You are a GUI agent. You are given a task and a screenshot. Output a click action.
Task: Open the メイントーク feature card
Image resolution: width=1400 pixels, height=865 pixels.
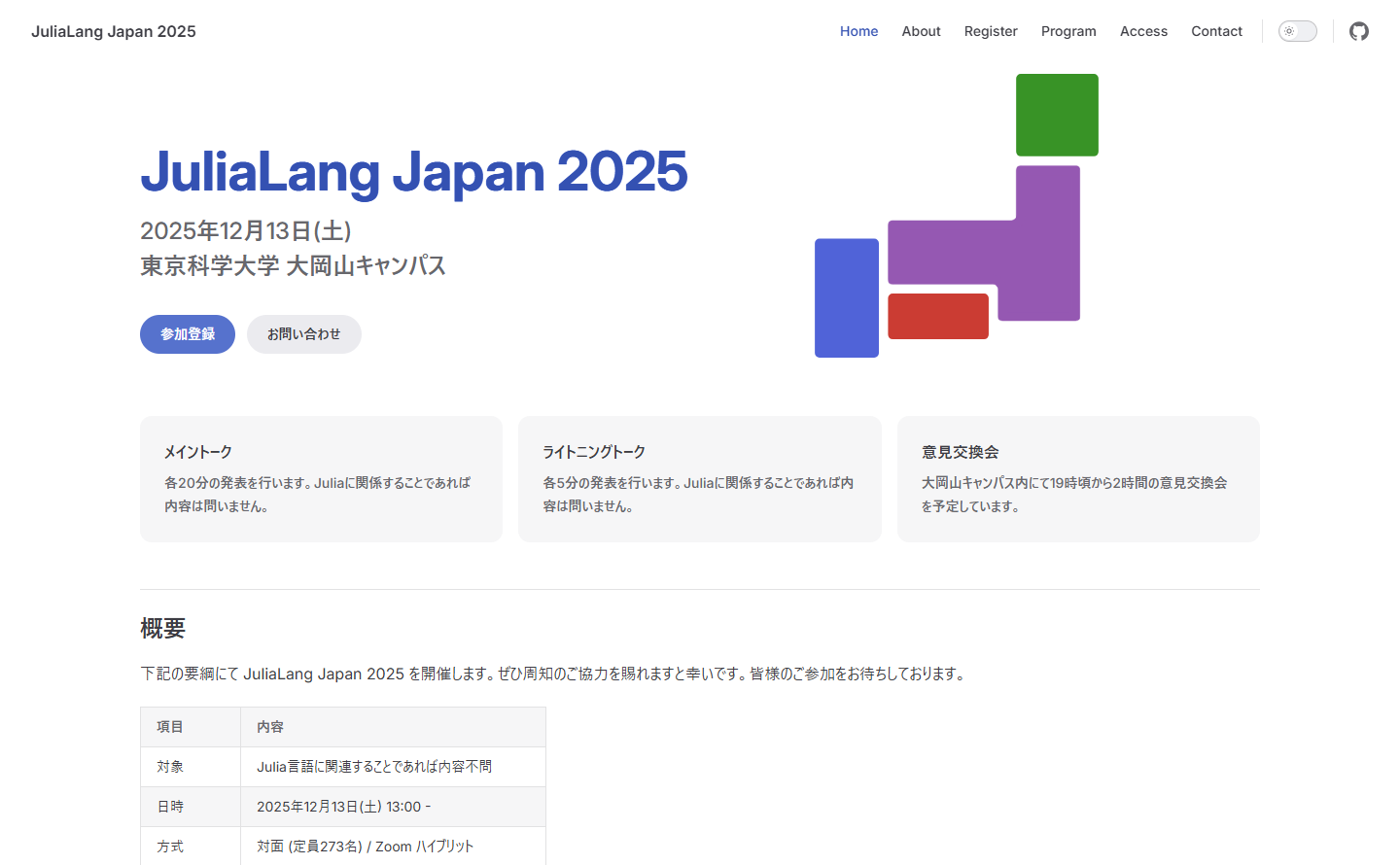coord(321,479)
